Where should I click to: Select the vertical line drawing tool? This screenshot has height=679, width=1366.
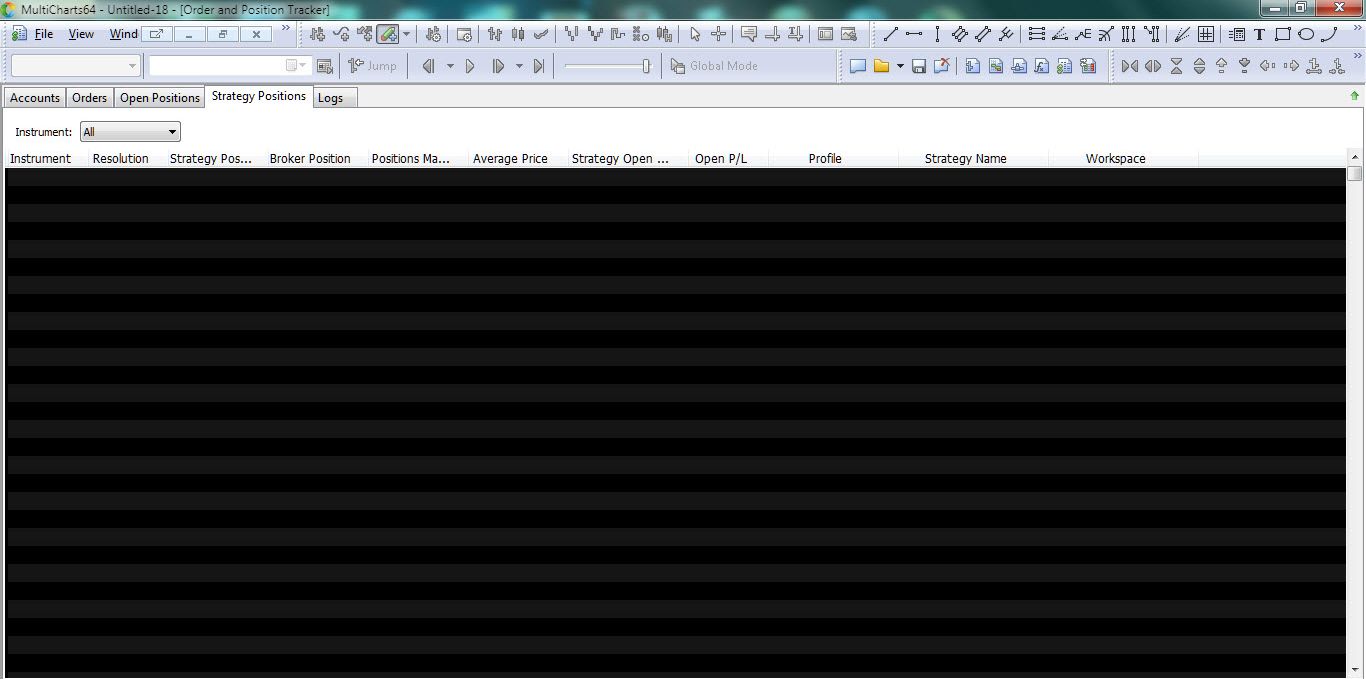click(x=937, y=34)
